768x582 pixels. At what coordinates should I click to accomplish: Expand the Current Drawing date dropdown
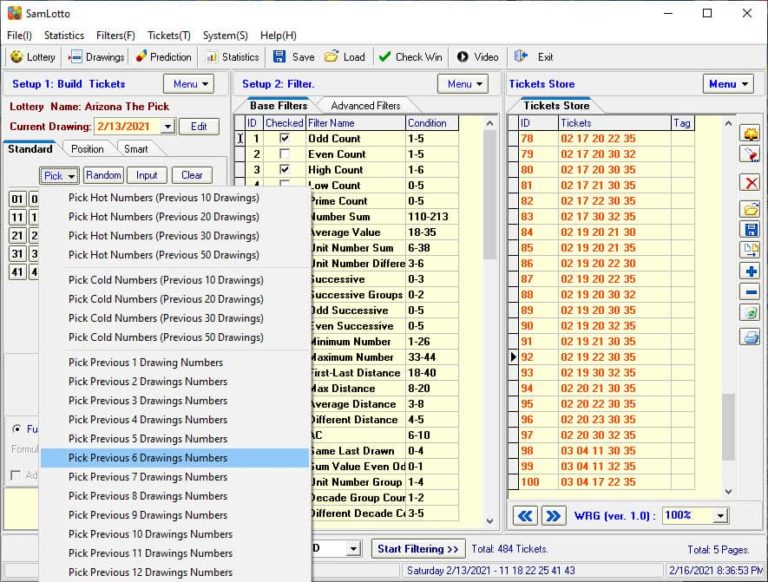point(168,126)
